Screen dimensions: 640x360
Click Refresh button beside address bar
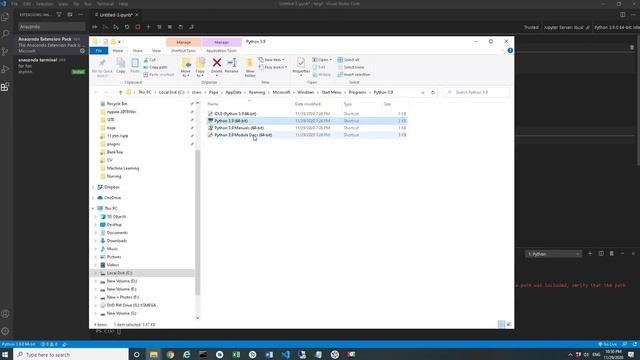tap(433, 92)
